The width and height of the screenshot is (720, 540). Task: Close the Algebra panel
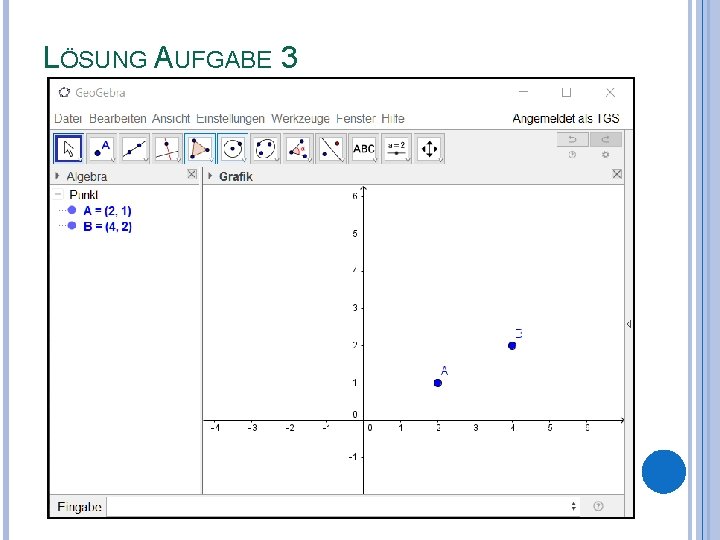(x=192, y=174)
